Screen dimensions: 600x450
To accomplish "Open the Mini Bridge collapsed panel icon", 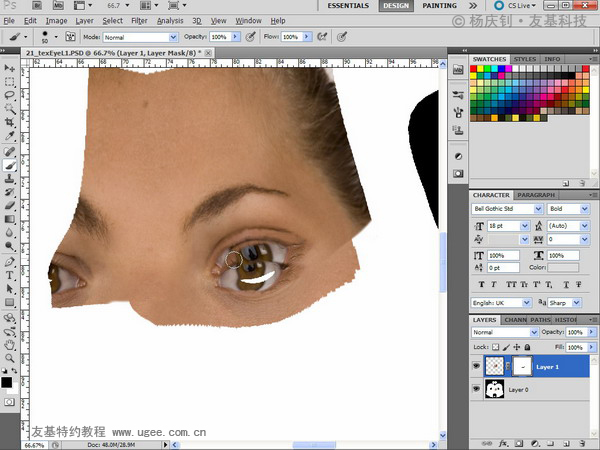I will tap(458, 69).
